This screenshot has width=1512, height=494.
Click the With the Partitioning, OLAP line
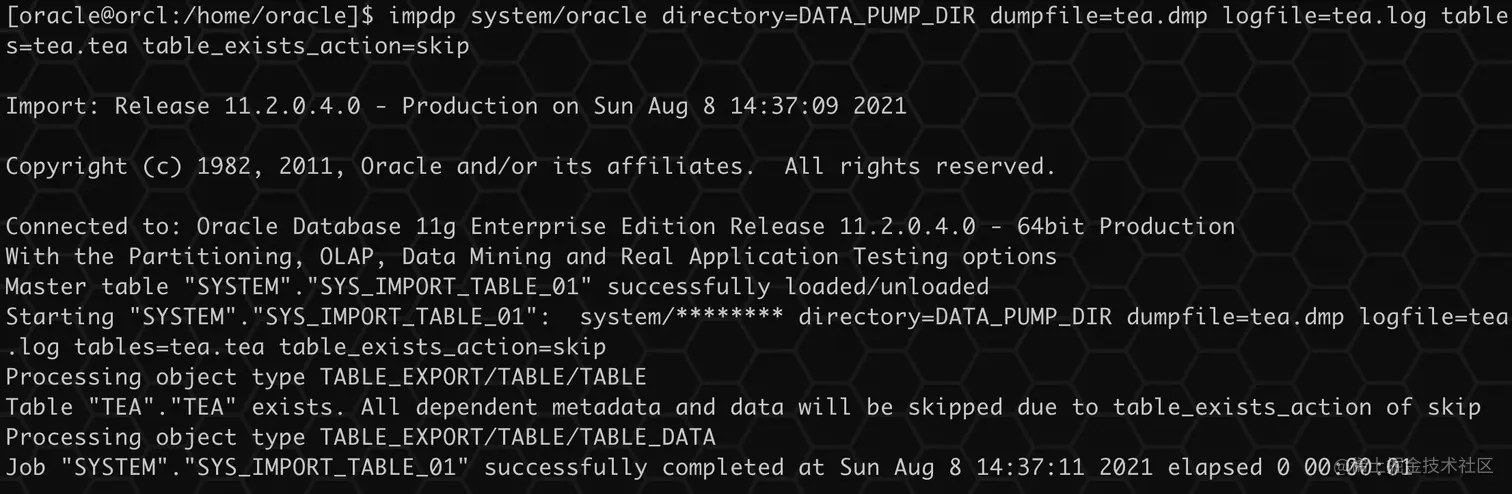531,256
